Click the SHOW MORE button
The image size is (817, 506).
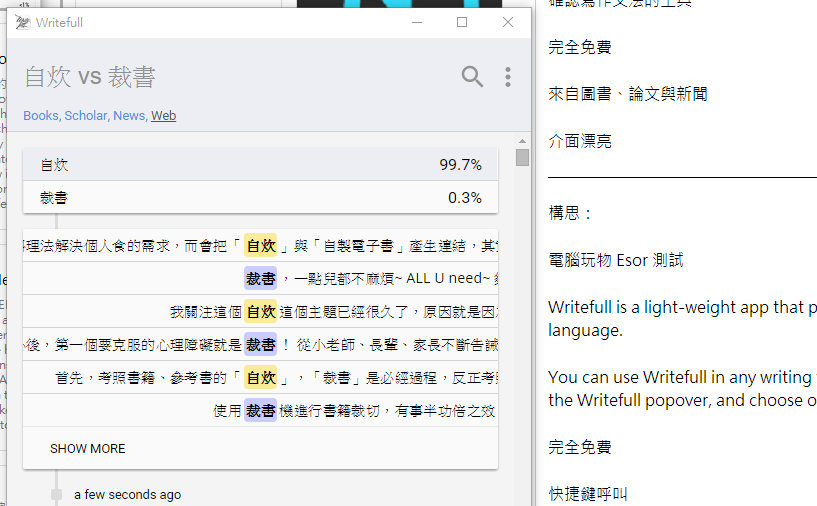pyautogui.click(x=88, y=449)
